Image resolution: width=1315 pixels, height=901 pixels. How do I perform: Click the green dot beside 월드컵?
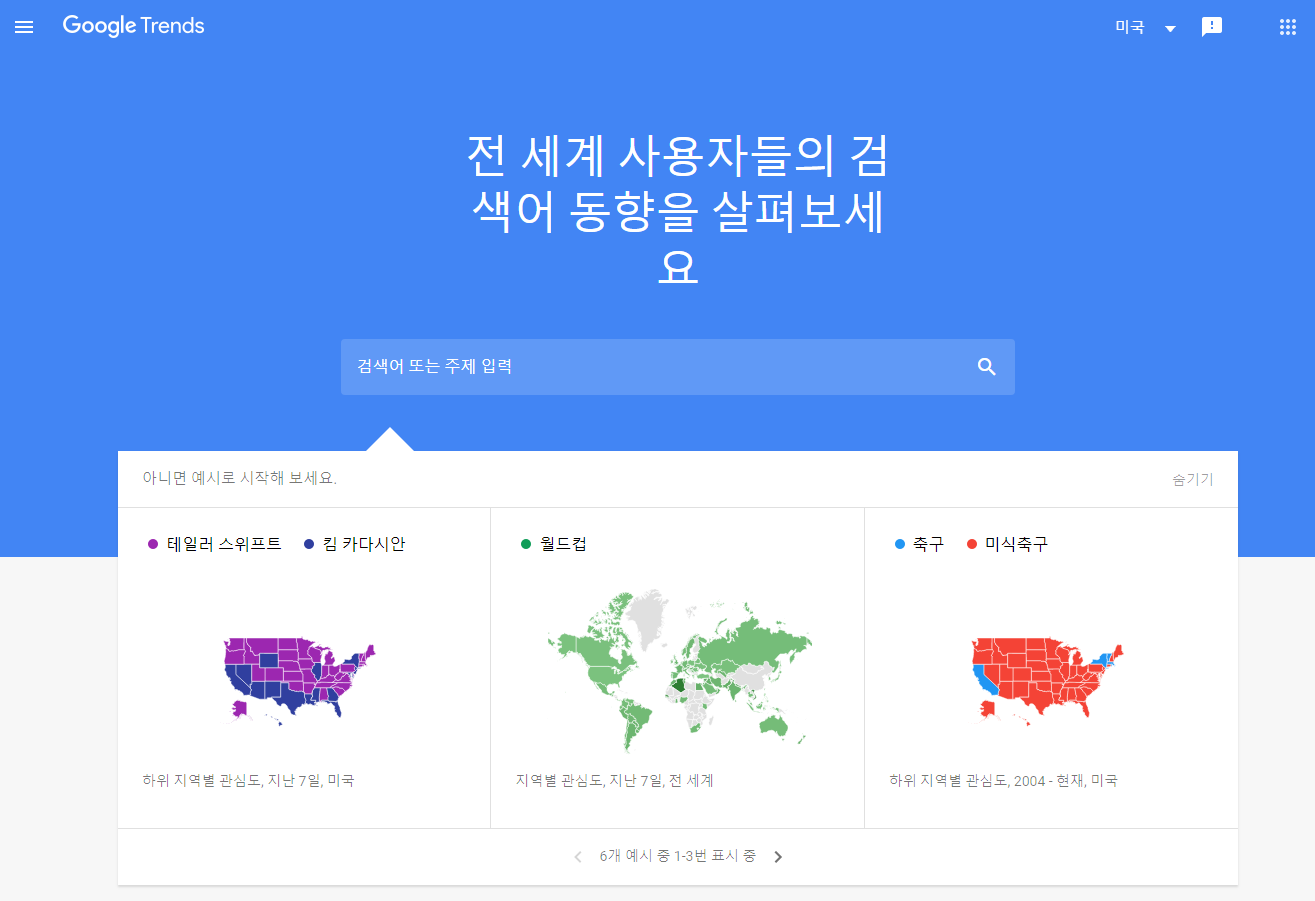(526, 544)
